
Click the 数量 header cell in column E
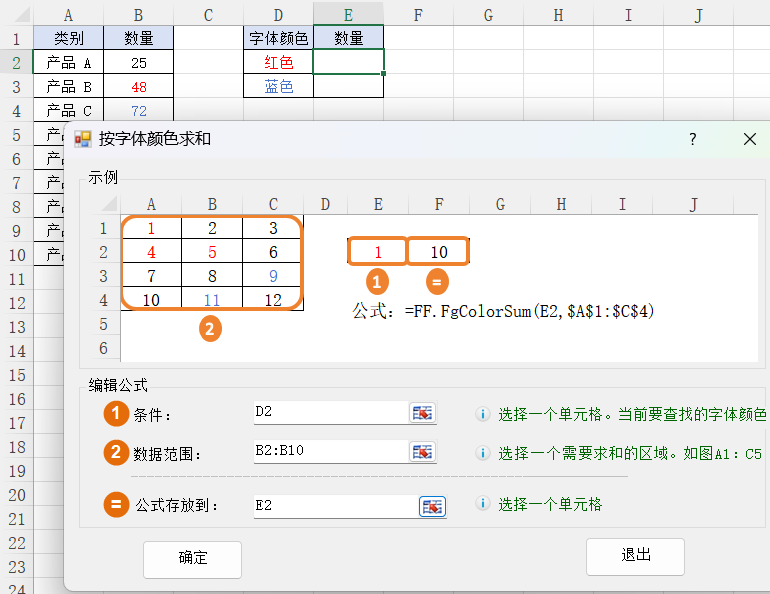click(348, 39)
